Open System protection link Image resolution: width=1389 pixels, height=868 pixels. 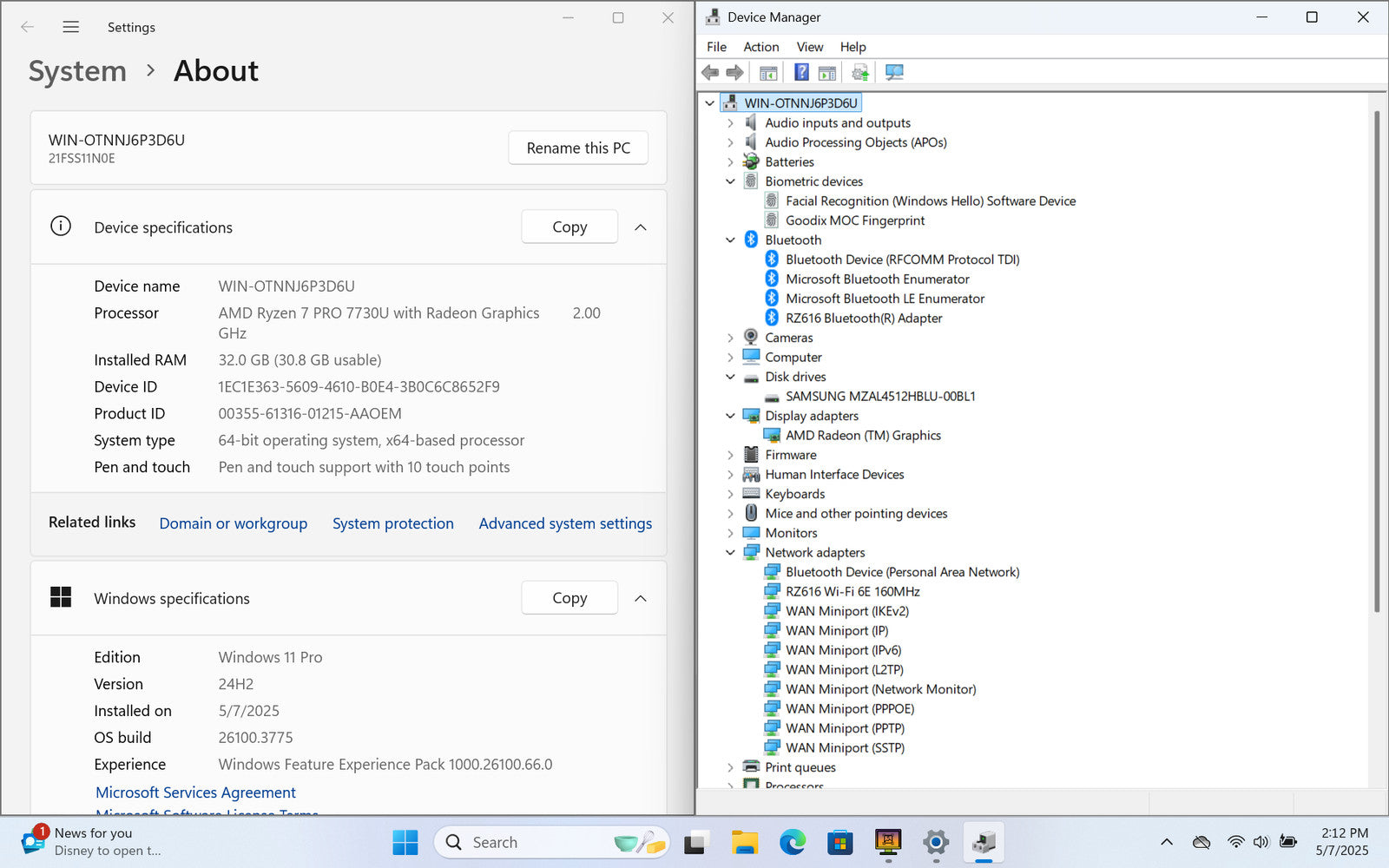coord(393,523)
